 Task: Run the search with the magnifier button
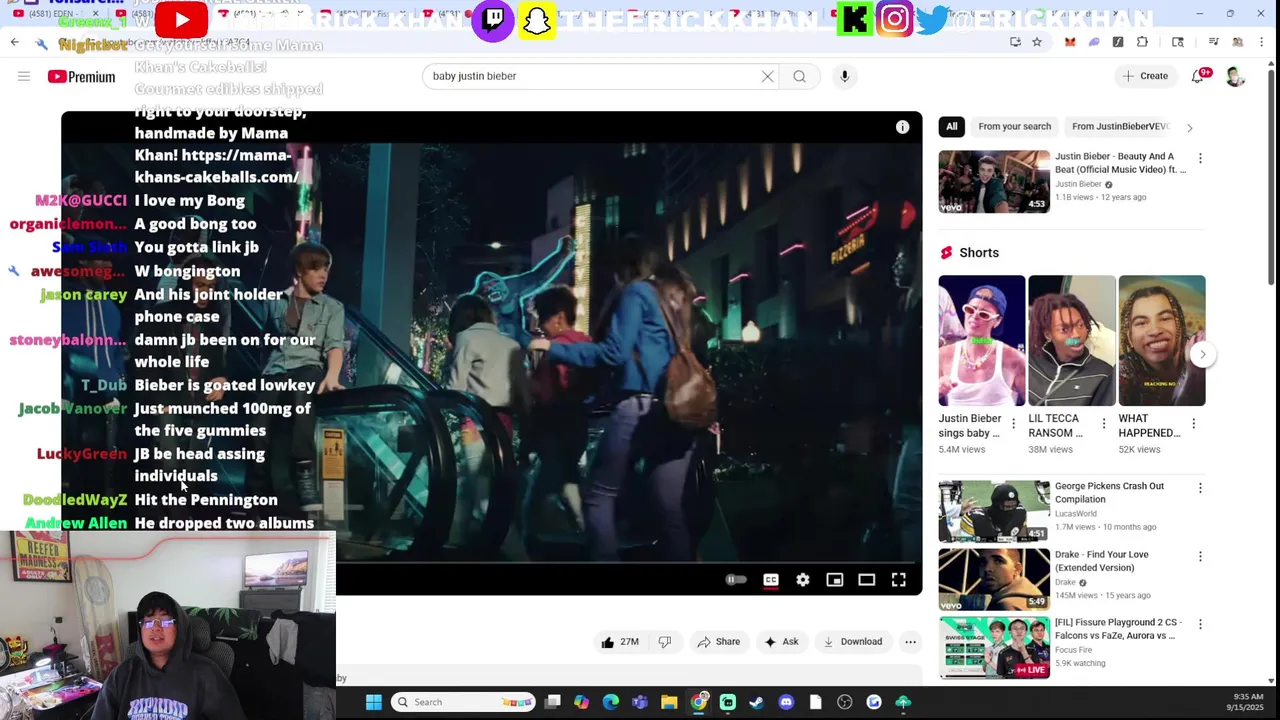click(799, 76)
